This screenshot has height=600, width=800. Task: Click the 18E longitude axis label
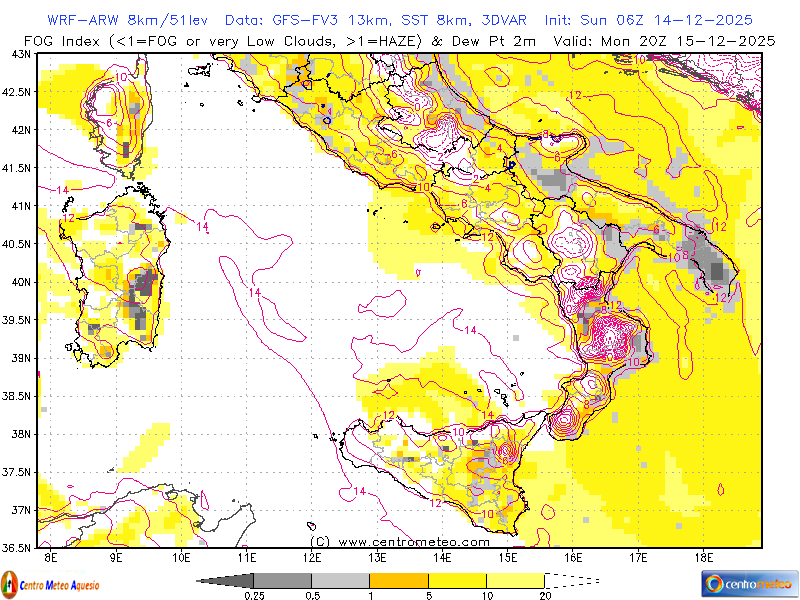click(703, 557)
